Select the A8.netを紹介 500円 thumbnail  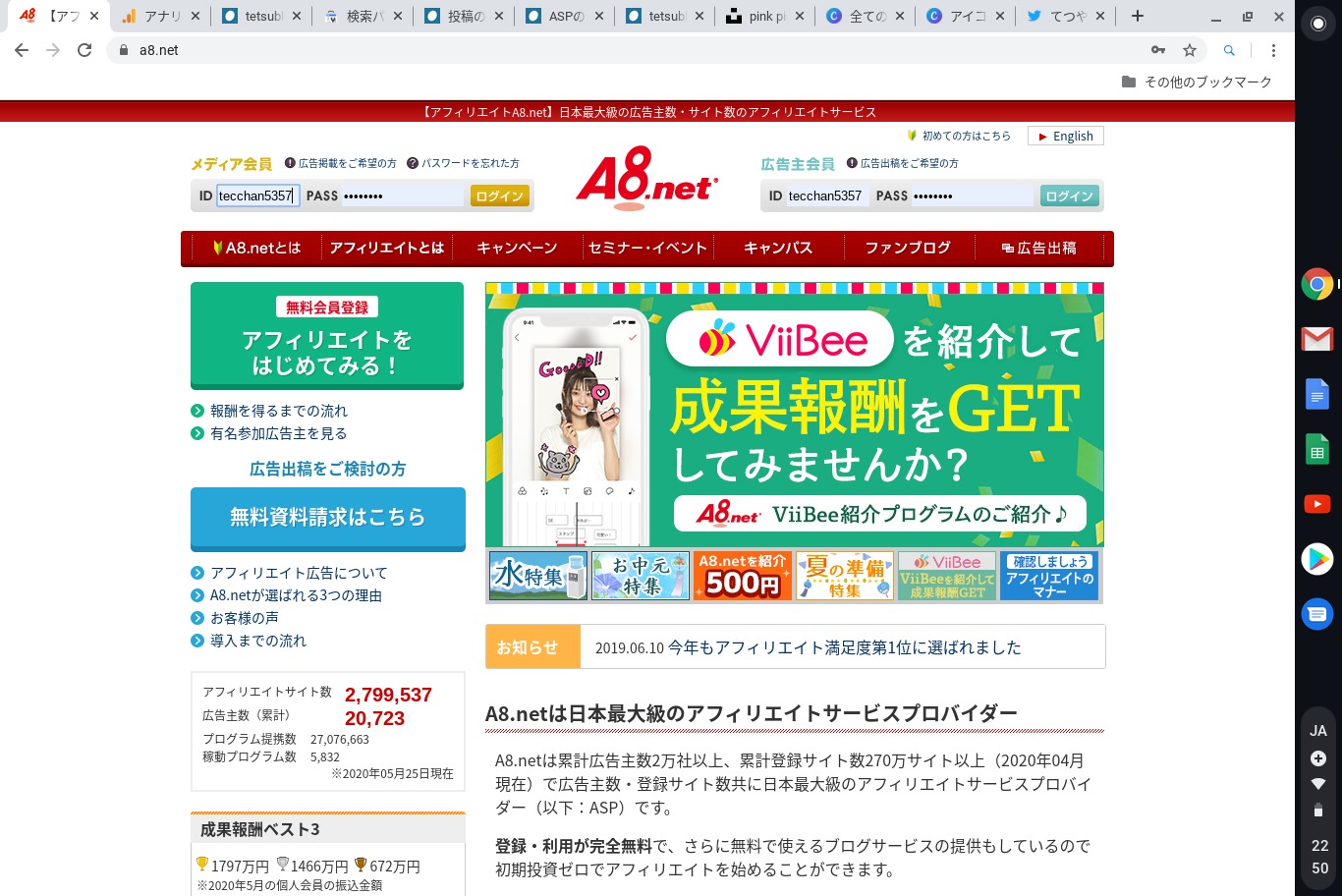coord(743,576)
